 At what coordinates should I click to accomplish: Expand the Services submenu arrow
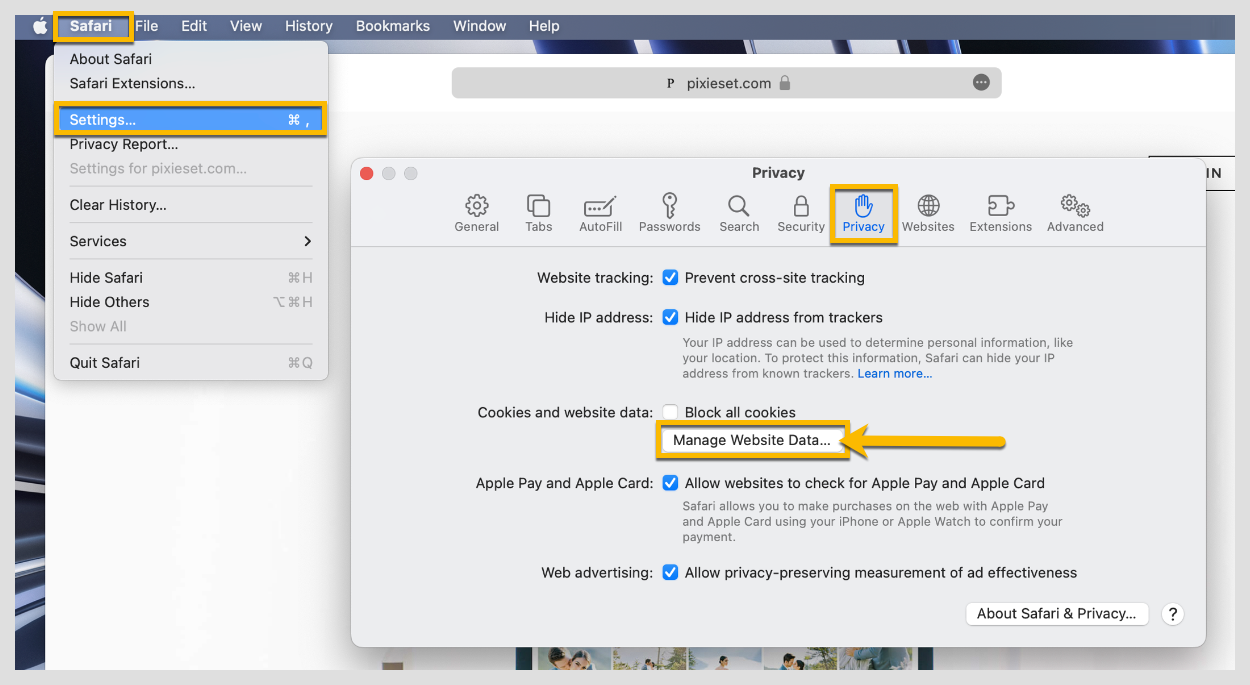click(307, 241)
